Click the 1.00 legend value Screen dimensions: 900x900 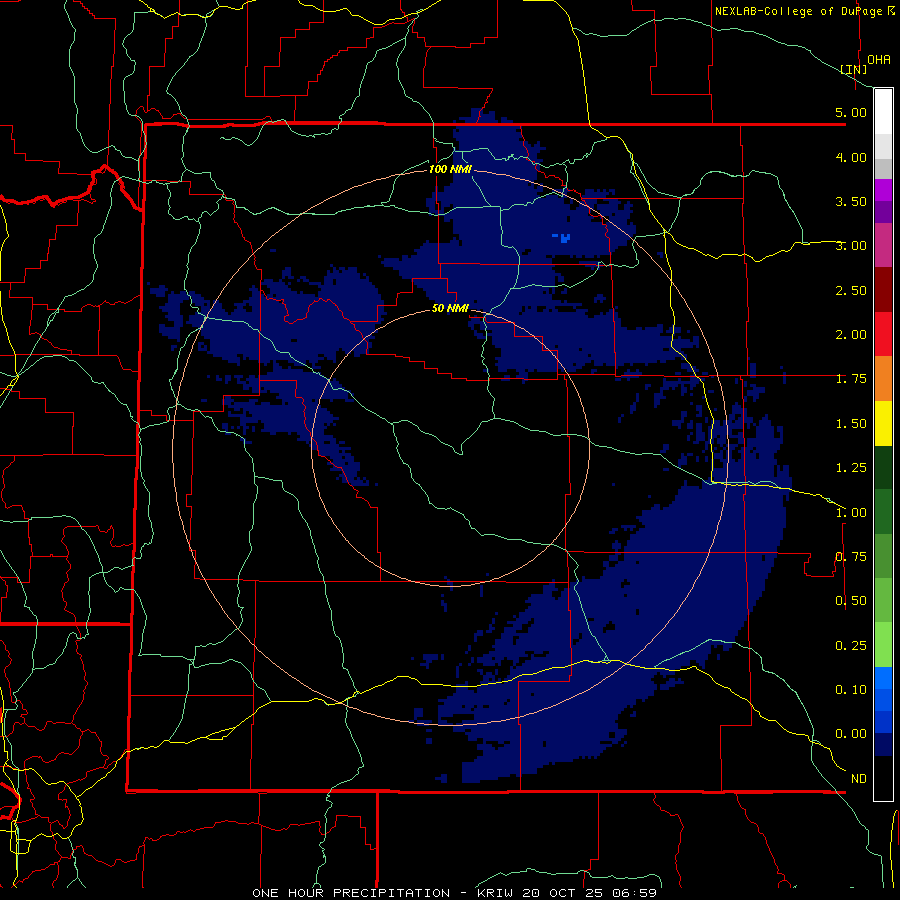(x=851, y=512)
